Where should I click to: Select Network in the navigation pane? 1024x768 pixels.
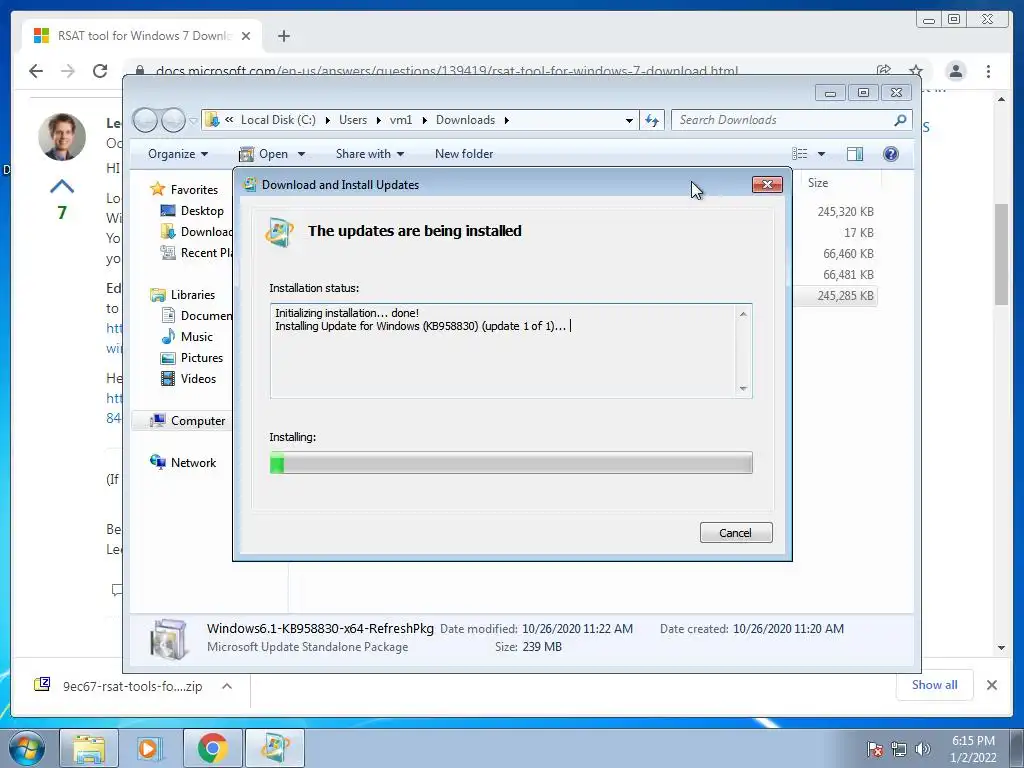click(193, 463)
